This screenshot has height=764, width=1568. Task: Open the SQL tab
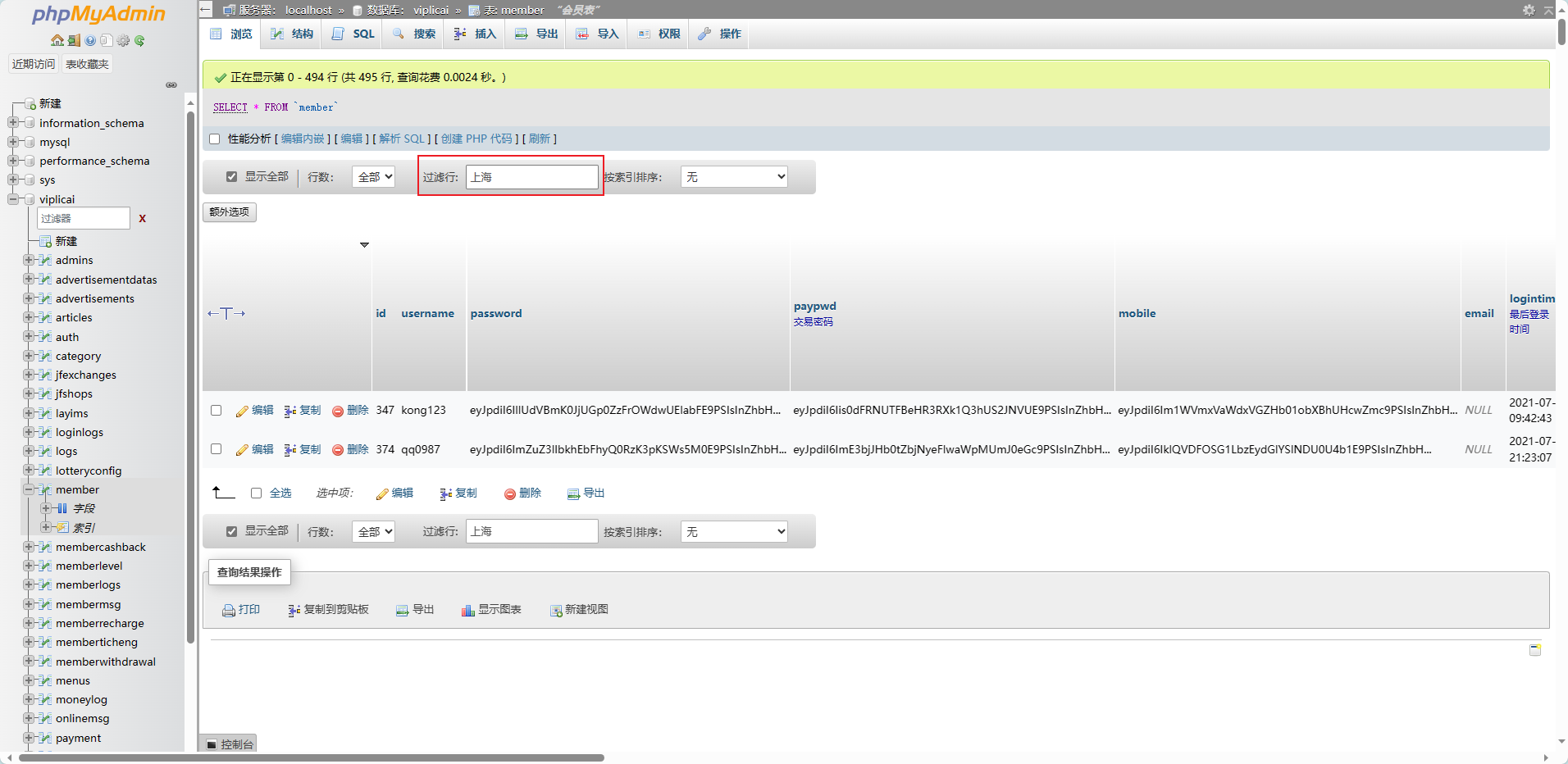click(x=354, y=34)
